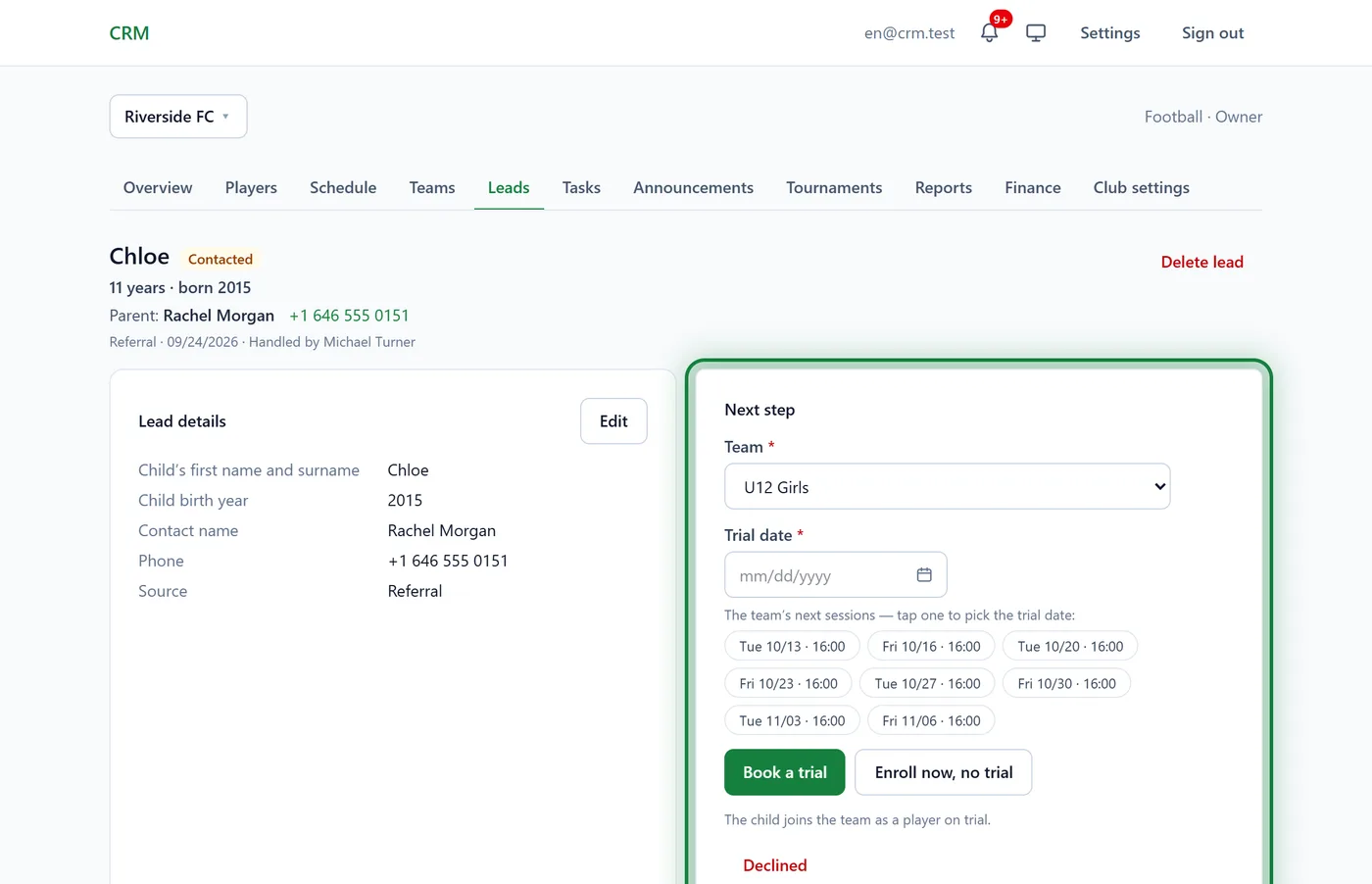Open the Schedule tab
This screenshot has width=1372, height=884.
[x=343, y=187]
